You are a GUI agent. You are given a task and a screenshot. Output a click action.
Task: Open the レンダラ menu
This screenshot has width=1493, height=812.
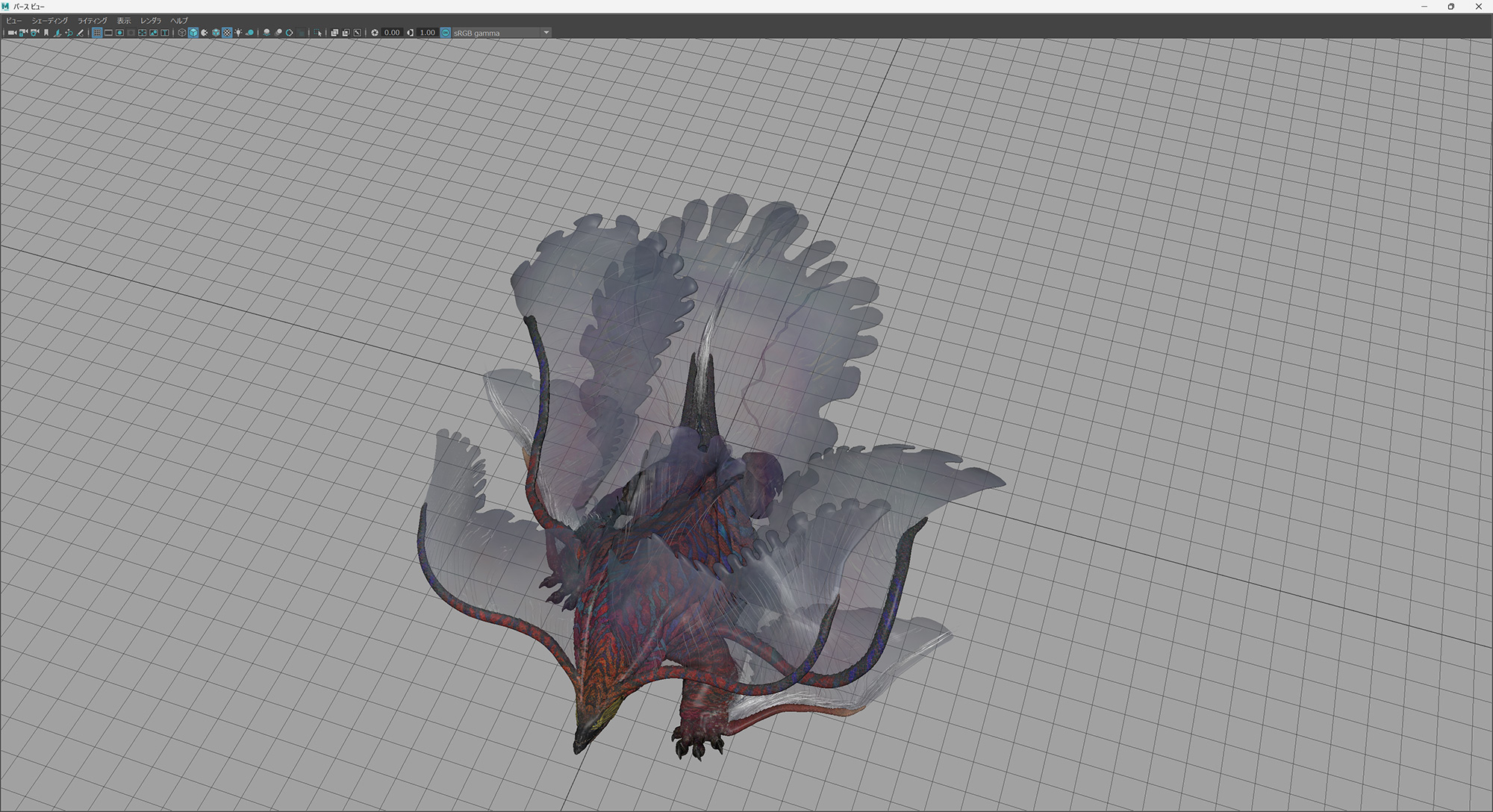[x=150, y=21]
